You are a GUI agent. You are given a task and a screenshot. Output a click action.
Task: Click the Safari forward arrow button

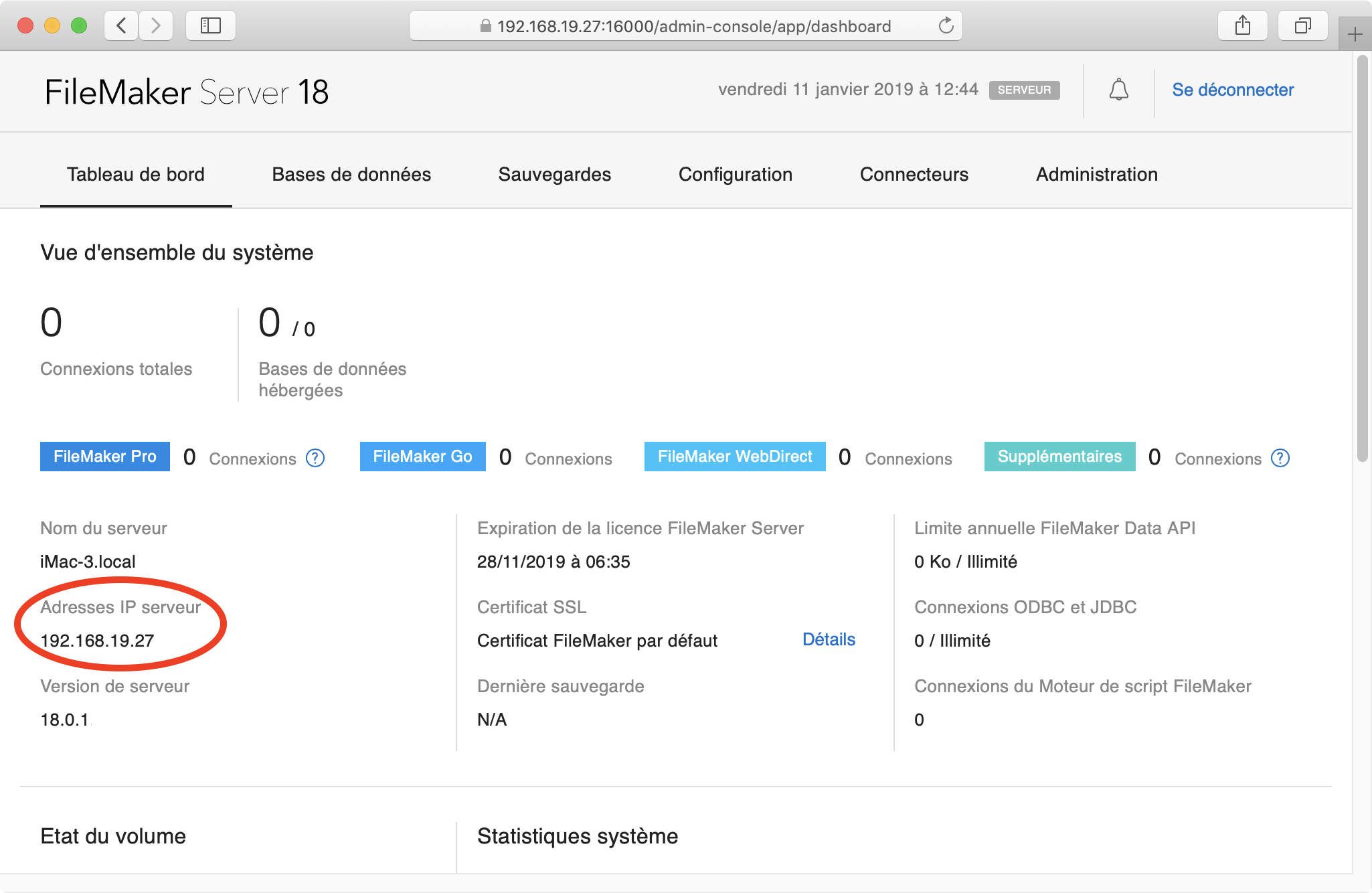(156, 26)
